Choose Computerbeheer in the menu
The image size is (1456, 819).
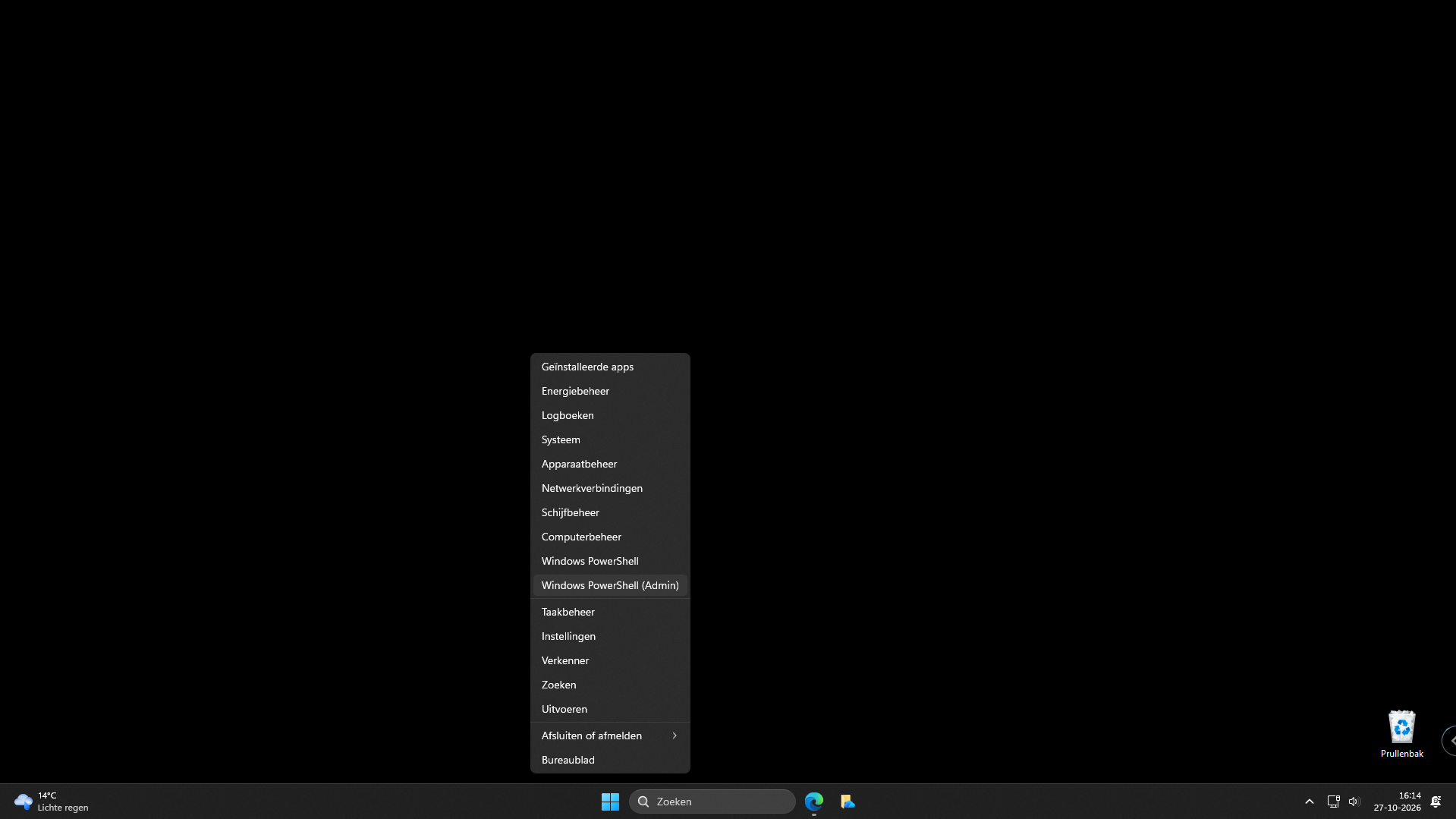pyautogui.click(x=610, y=537)
